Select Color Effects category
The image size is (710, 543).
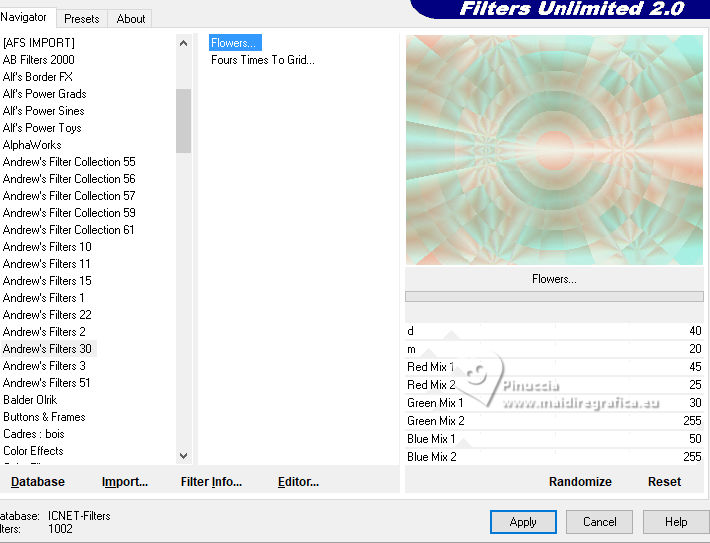33,451
